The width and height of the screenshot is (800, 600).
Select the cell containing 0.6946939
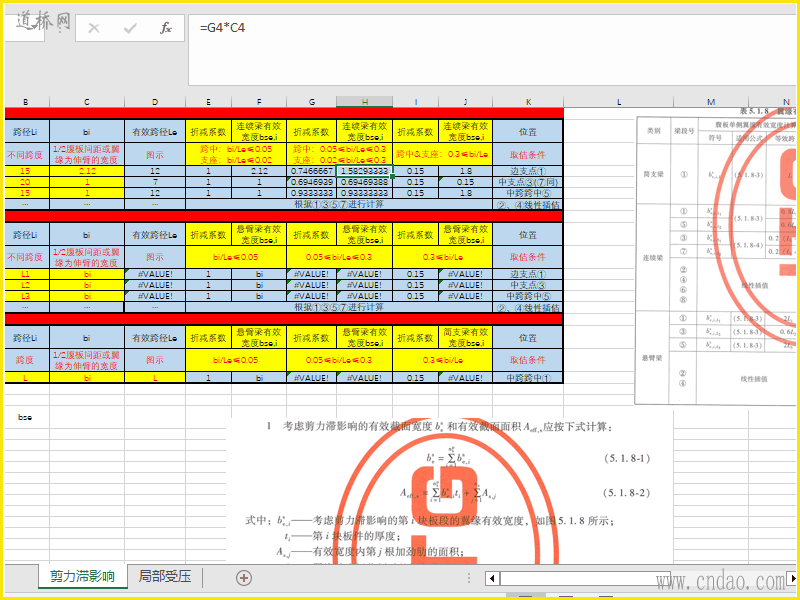point(312,182)
